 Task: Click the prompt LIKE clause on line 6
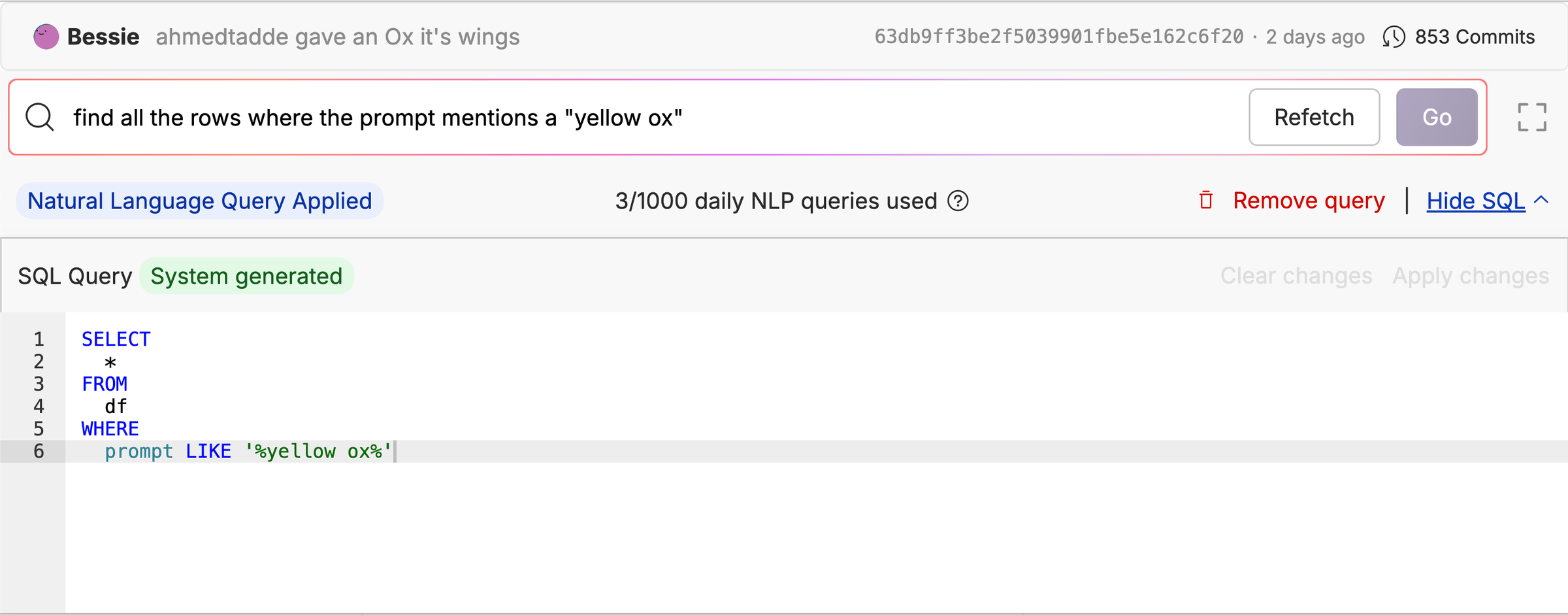[248, 451]
